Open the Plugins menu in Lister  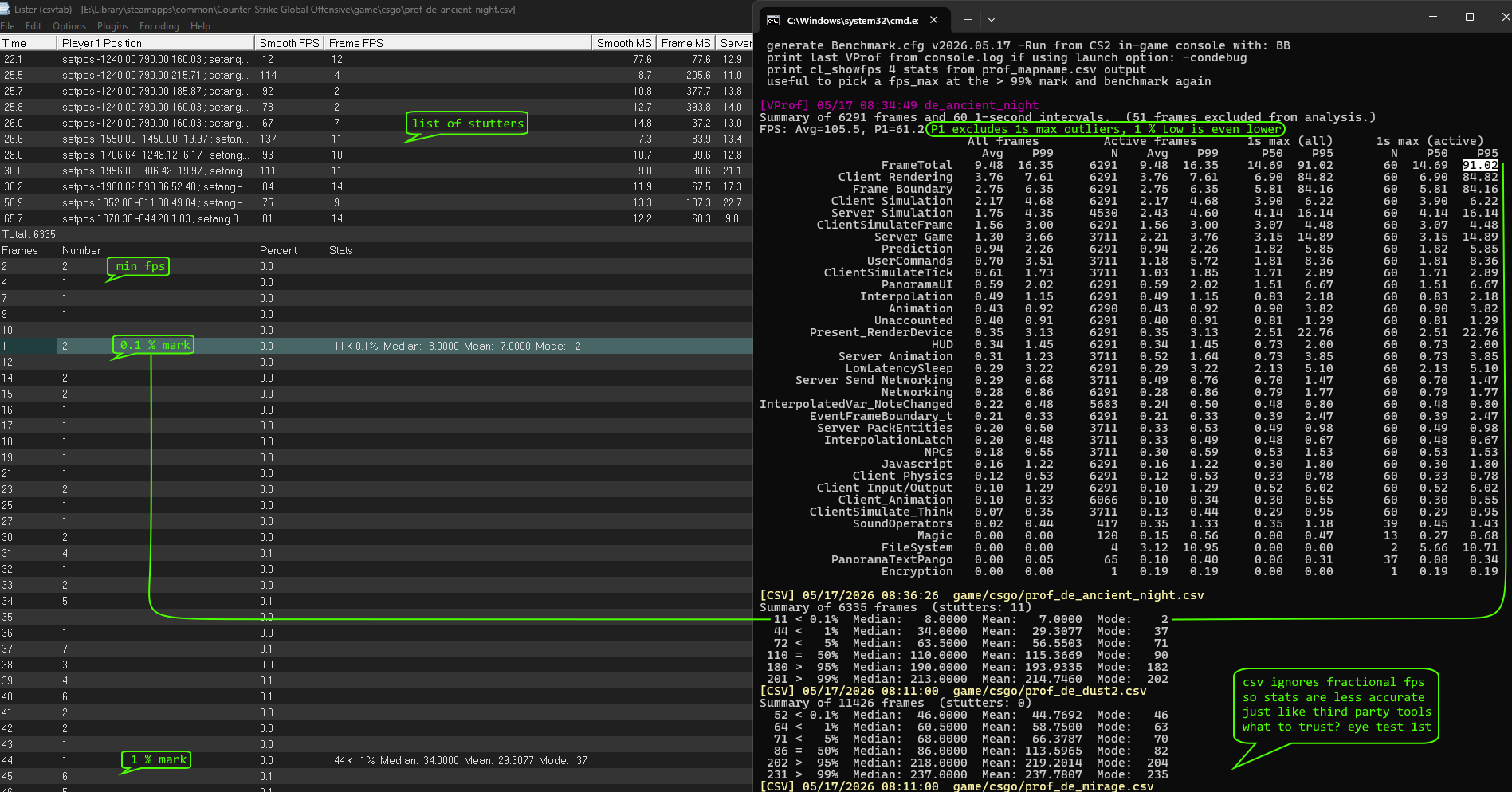pyautogui.click(x=112, y=26)
